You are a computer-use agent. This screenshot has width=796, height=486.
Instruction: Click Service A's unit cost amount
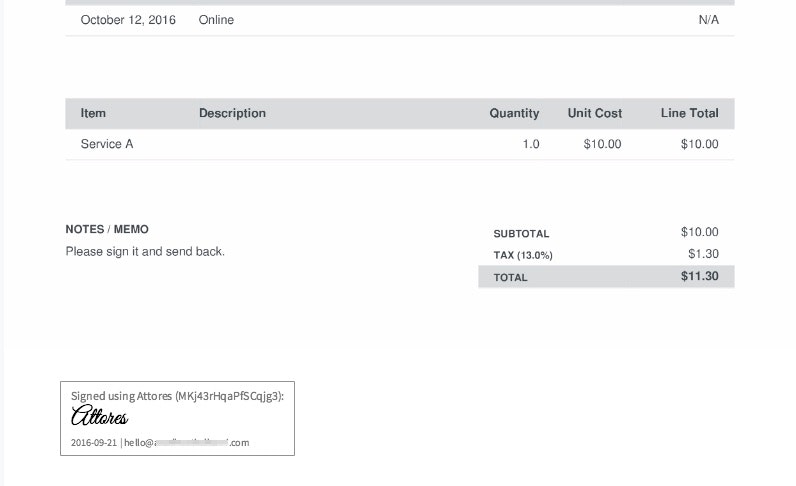(x=602, y=144)
